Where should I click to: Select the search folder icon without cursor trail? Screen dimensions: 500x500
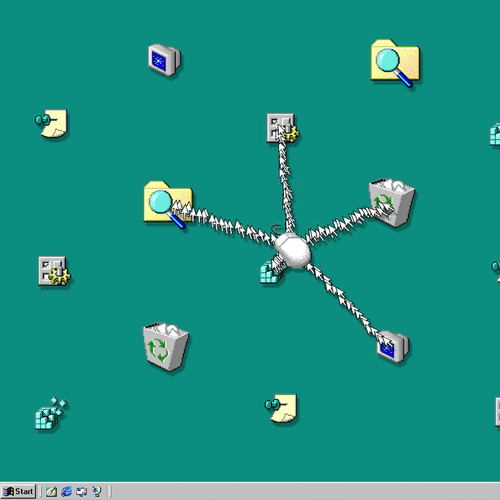[x=395, y=63]
